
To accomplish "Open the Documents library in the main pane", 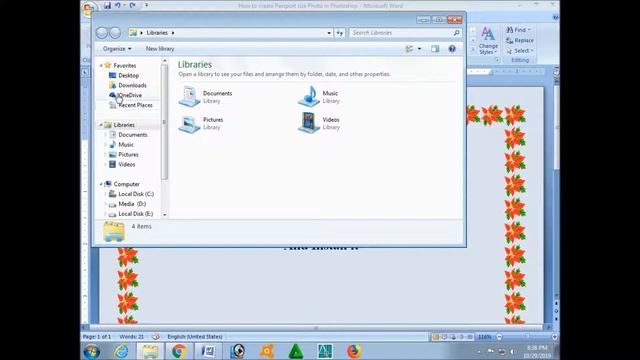I will pos(206,97).
